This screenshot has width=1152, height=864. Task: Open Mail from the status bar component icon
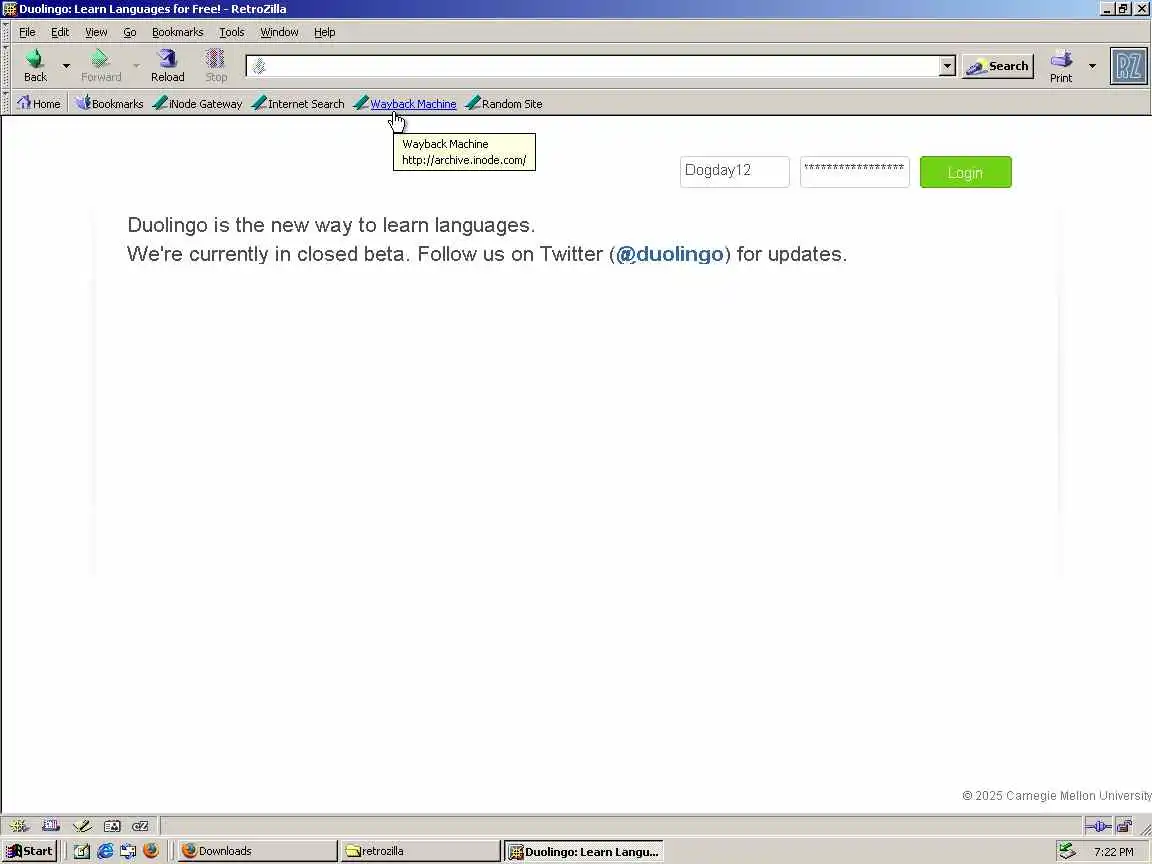(51, 826)
